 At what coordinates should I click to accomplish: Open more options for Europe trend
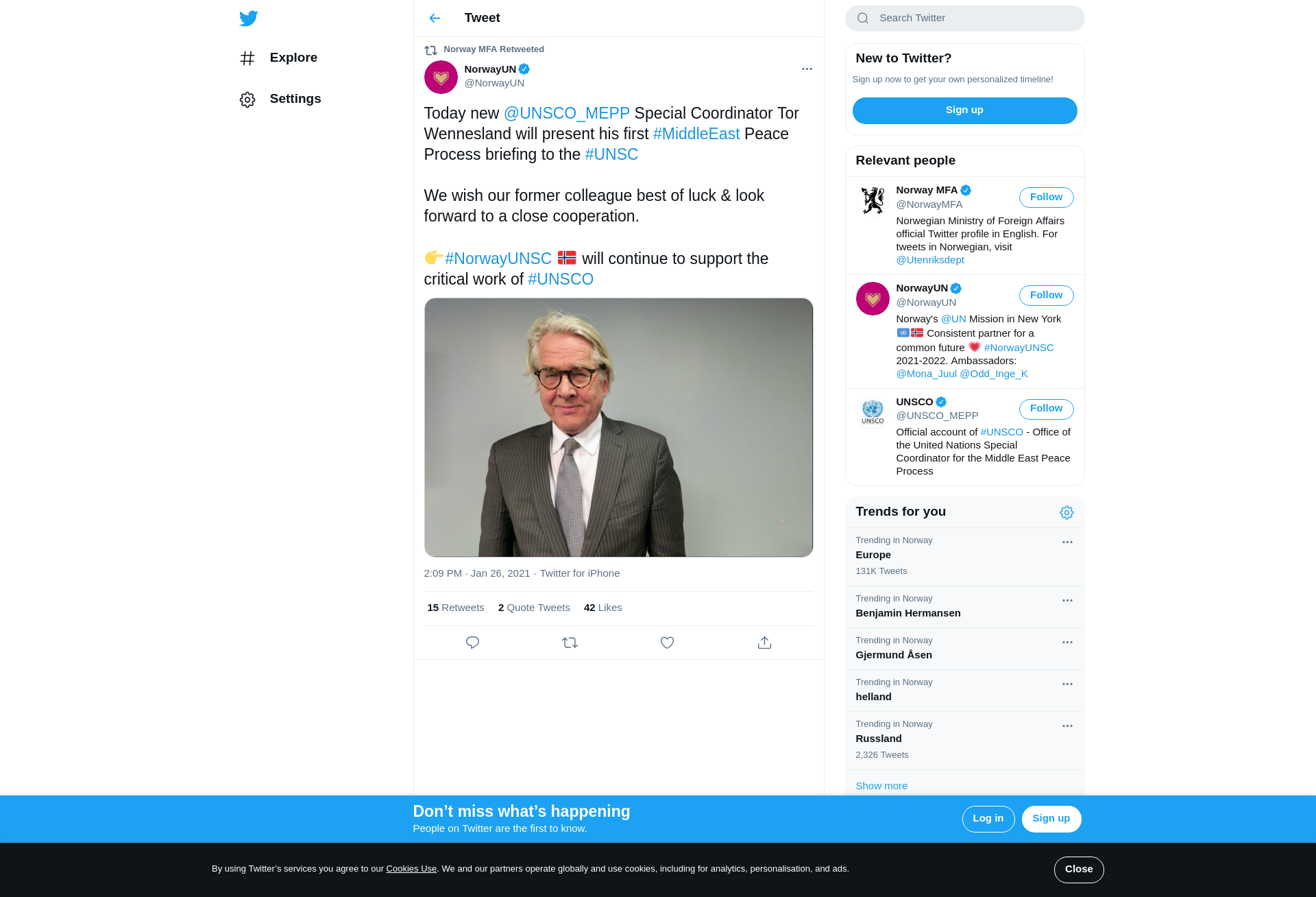1067,542
